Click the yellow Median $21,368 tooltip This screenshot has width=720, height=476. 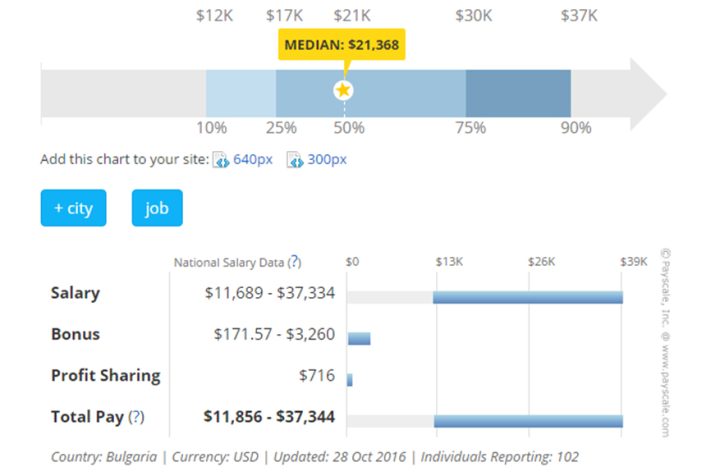(x=344, y=46)
